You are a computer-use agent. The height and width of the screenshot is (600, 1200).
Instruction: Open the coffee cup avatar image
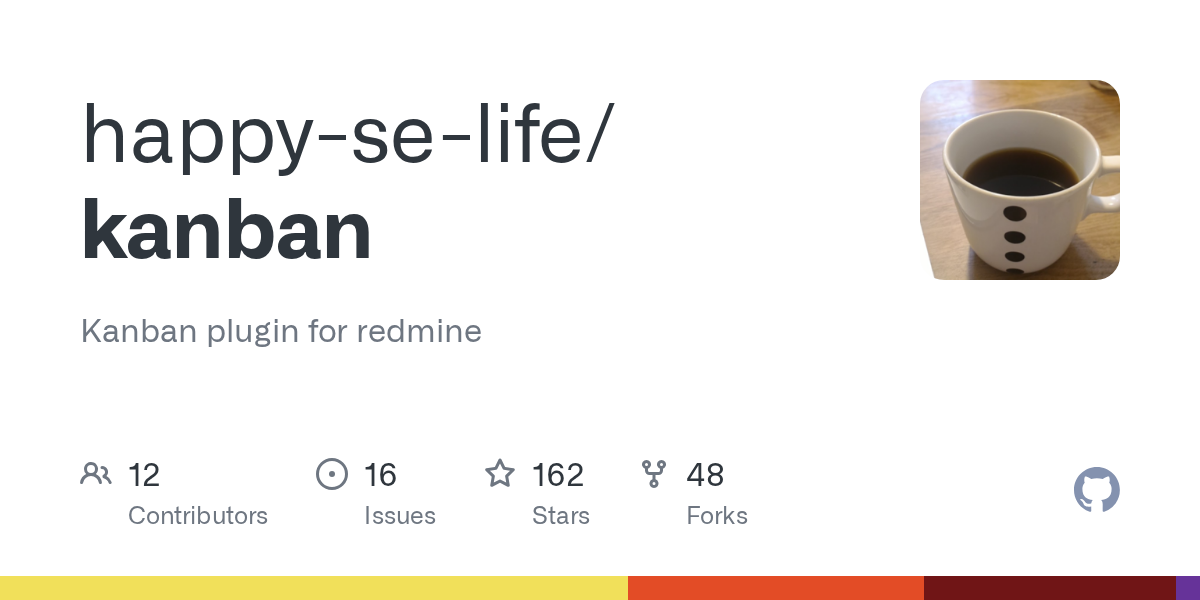[x=1020, y=180]
